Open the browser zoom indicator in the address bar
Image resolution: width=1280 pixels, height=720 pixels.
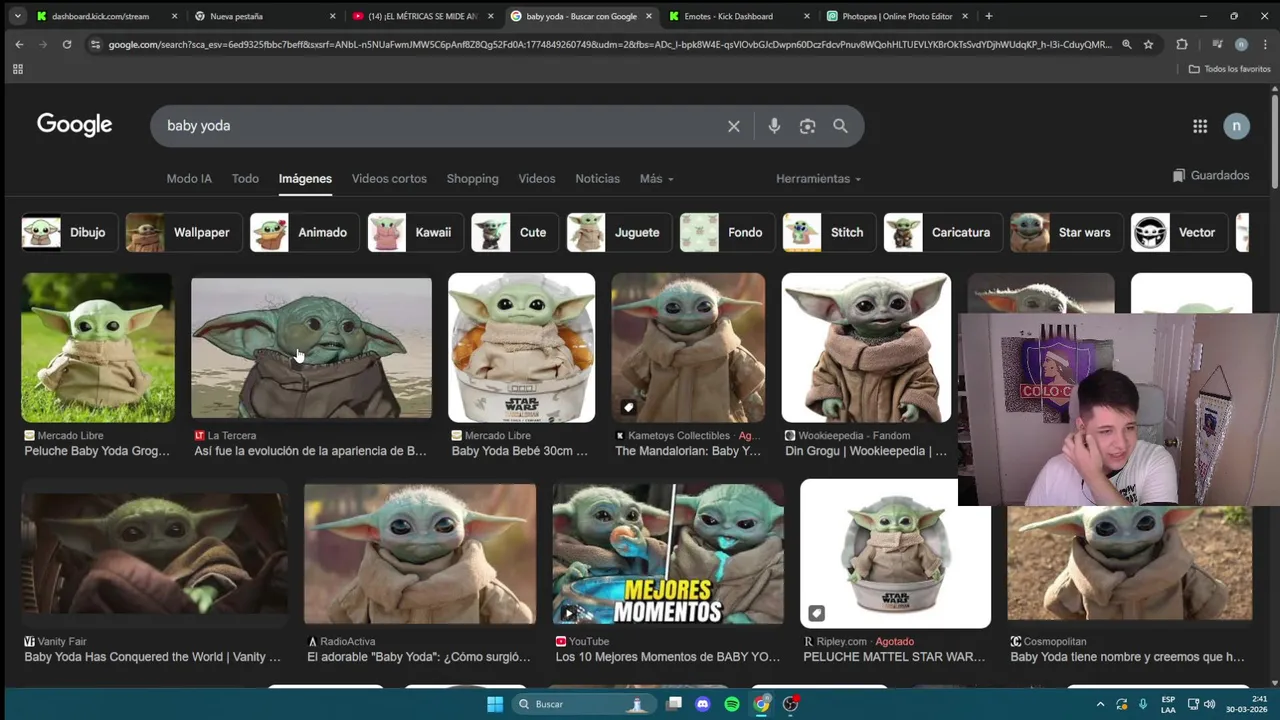click(x=1127, y=44)
